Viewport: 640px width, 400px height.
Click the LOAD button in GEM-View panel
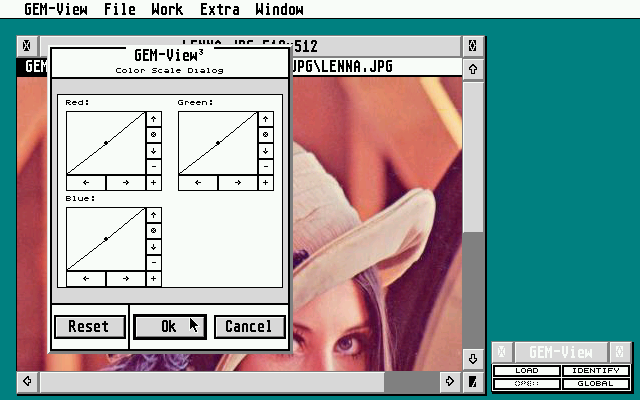point(527,371)
